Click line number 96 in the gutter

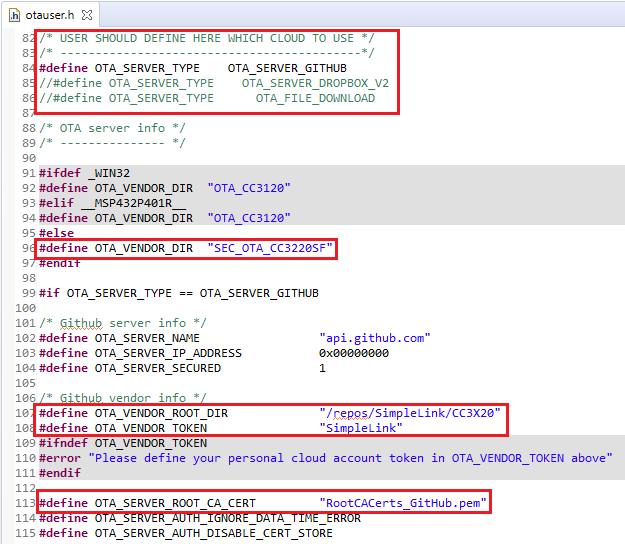[x=26, y=247]
